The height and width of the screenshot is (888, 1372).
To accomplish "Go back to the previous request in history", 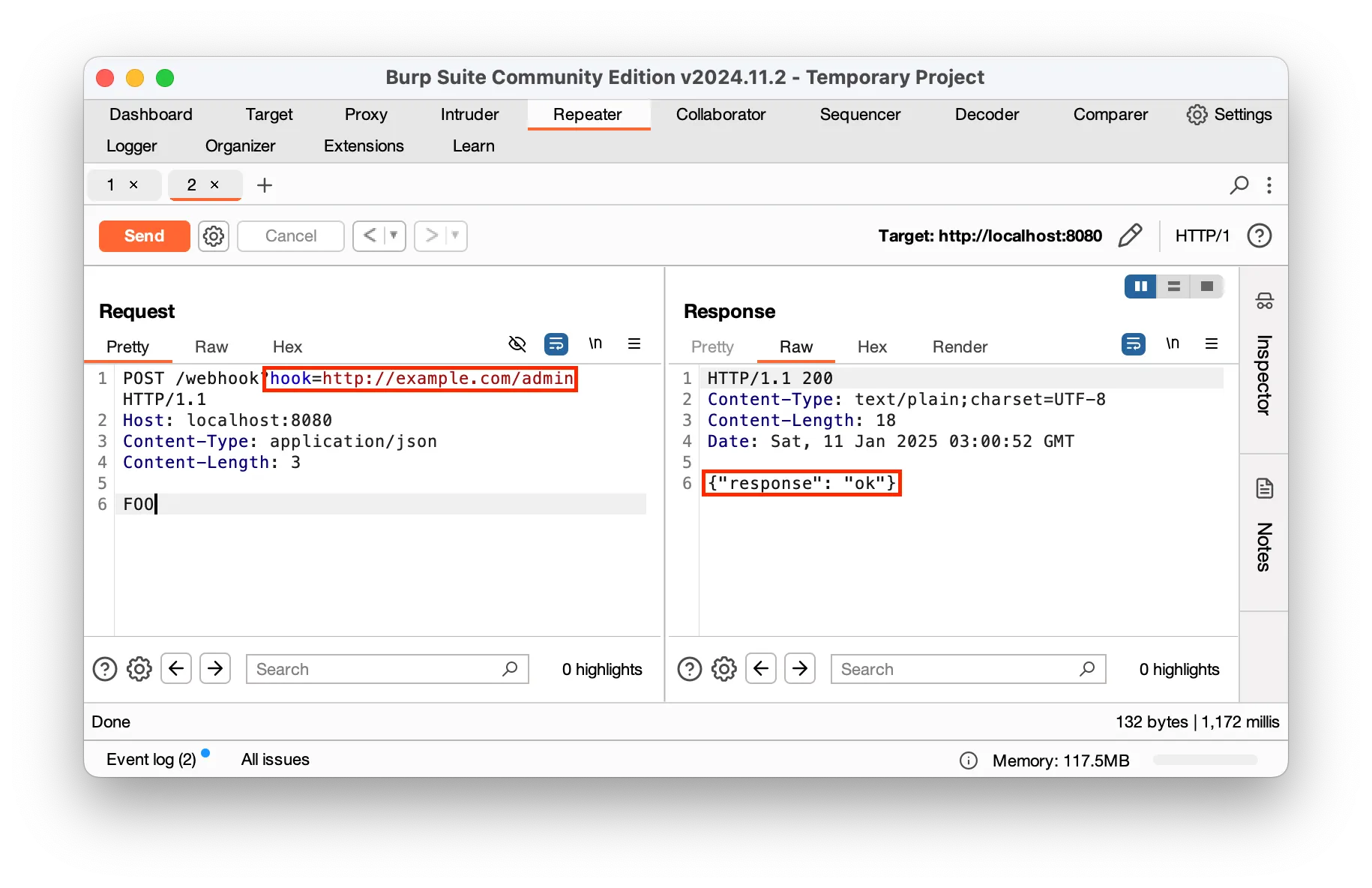I will (x=370, y=235).
